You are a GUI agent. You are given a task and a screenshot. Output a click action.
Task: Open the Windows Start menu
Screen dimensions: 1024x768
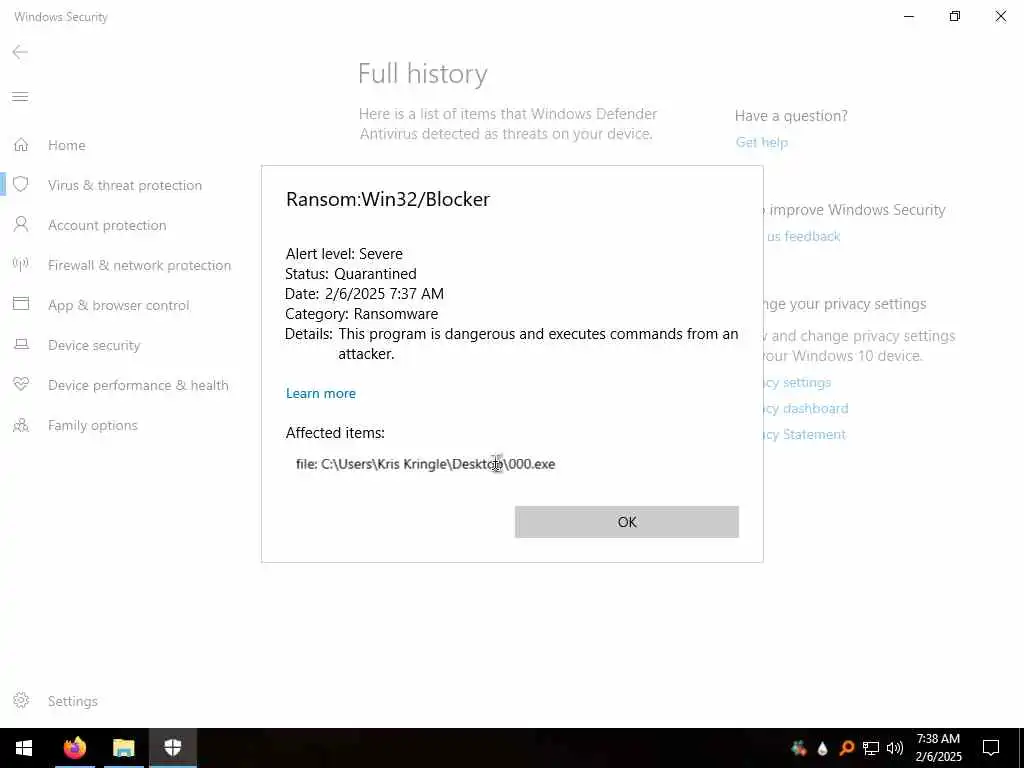click(24, 748)
